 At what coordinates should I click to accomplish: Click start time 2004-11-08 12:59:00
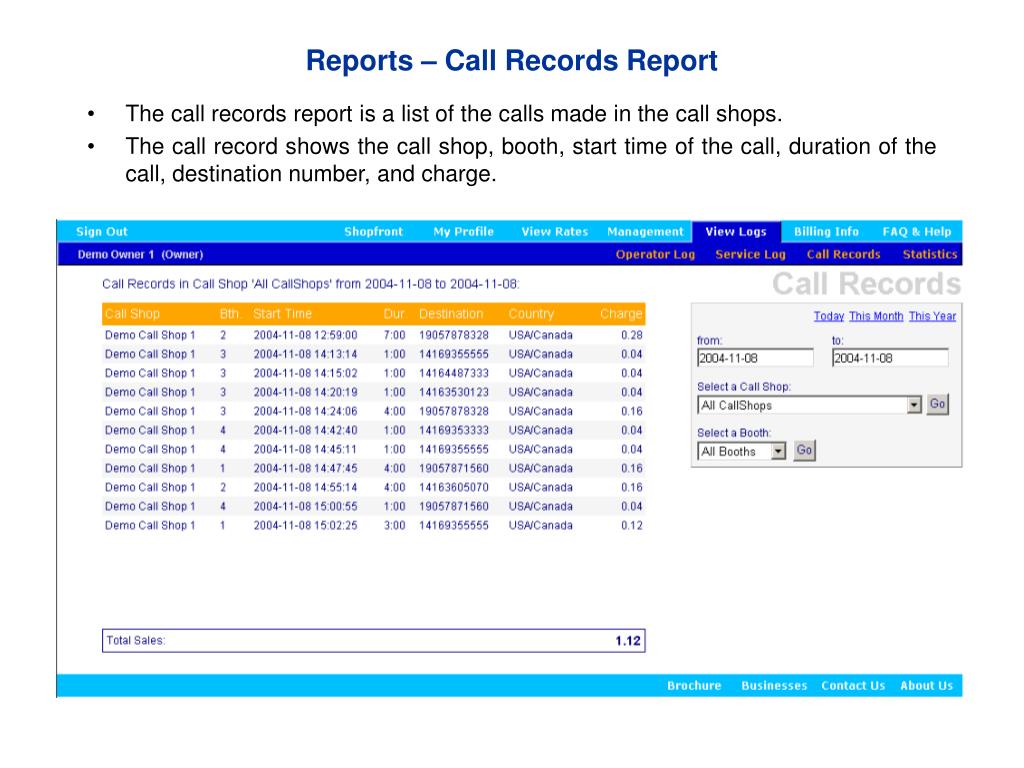click(305, 335)
